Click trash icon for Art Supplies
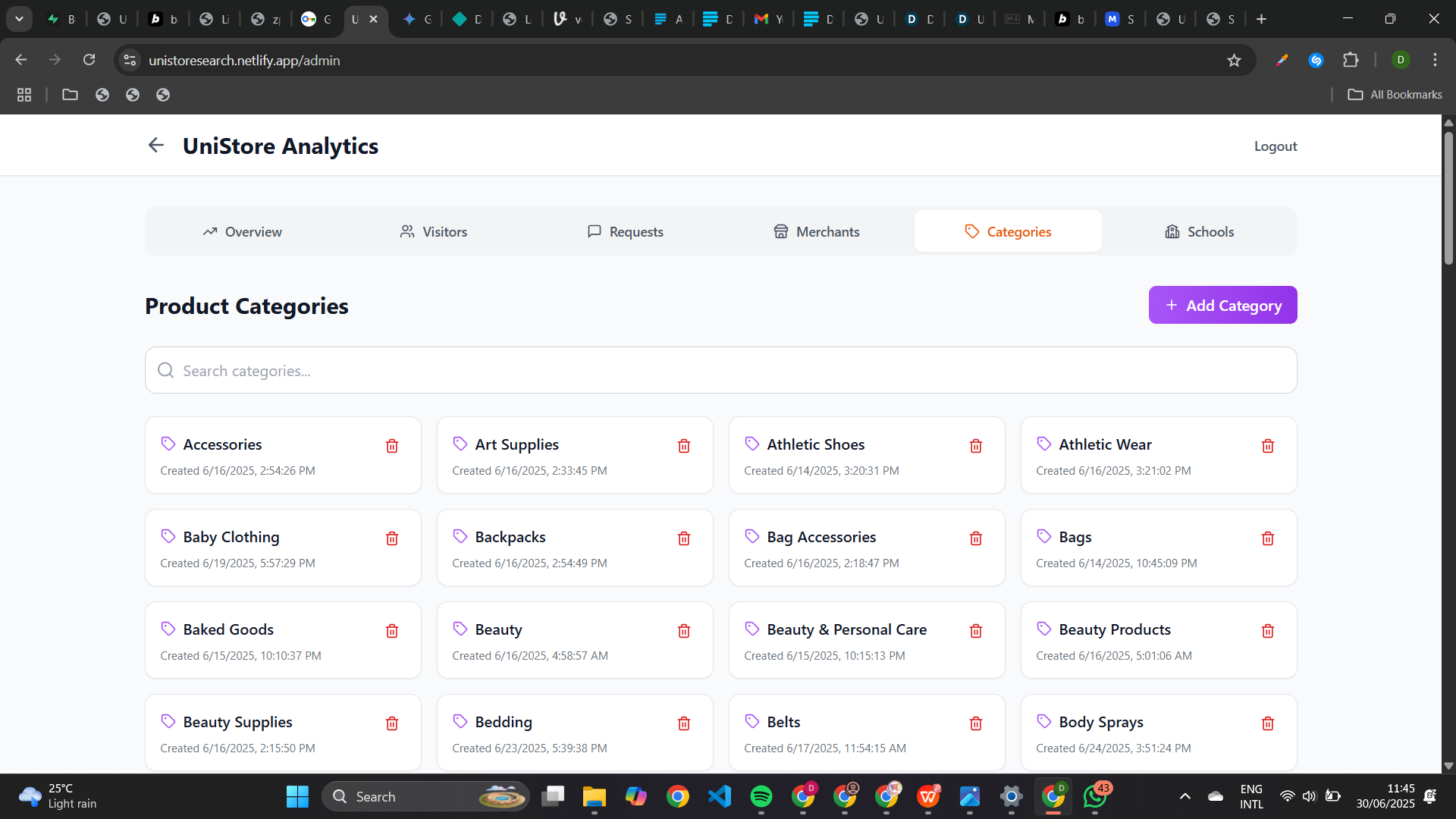1456x819 pixels. [x=684, y=446]
